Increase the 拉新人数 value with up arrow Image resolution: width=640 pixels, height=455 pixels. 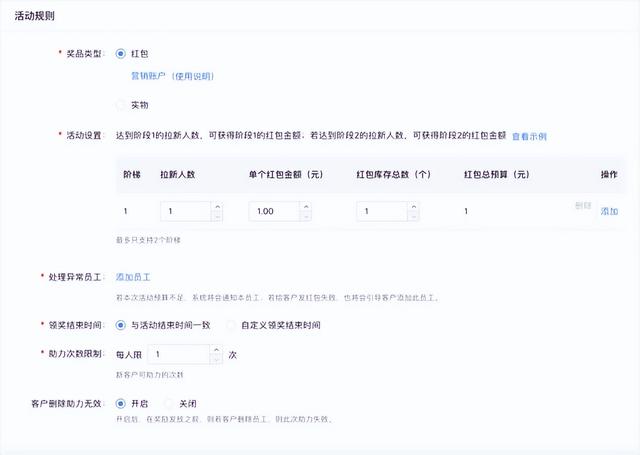tap(217, 207)
